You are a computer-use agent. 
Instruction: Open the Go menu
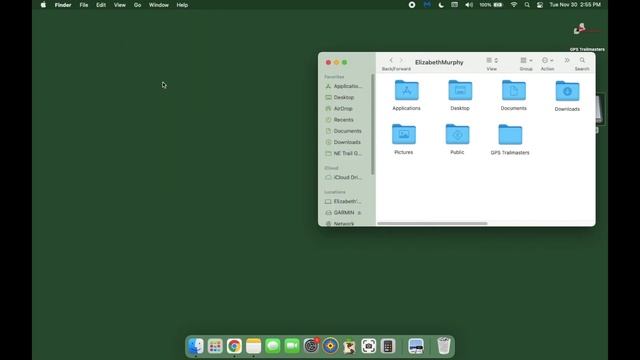tap(138, 5)
